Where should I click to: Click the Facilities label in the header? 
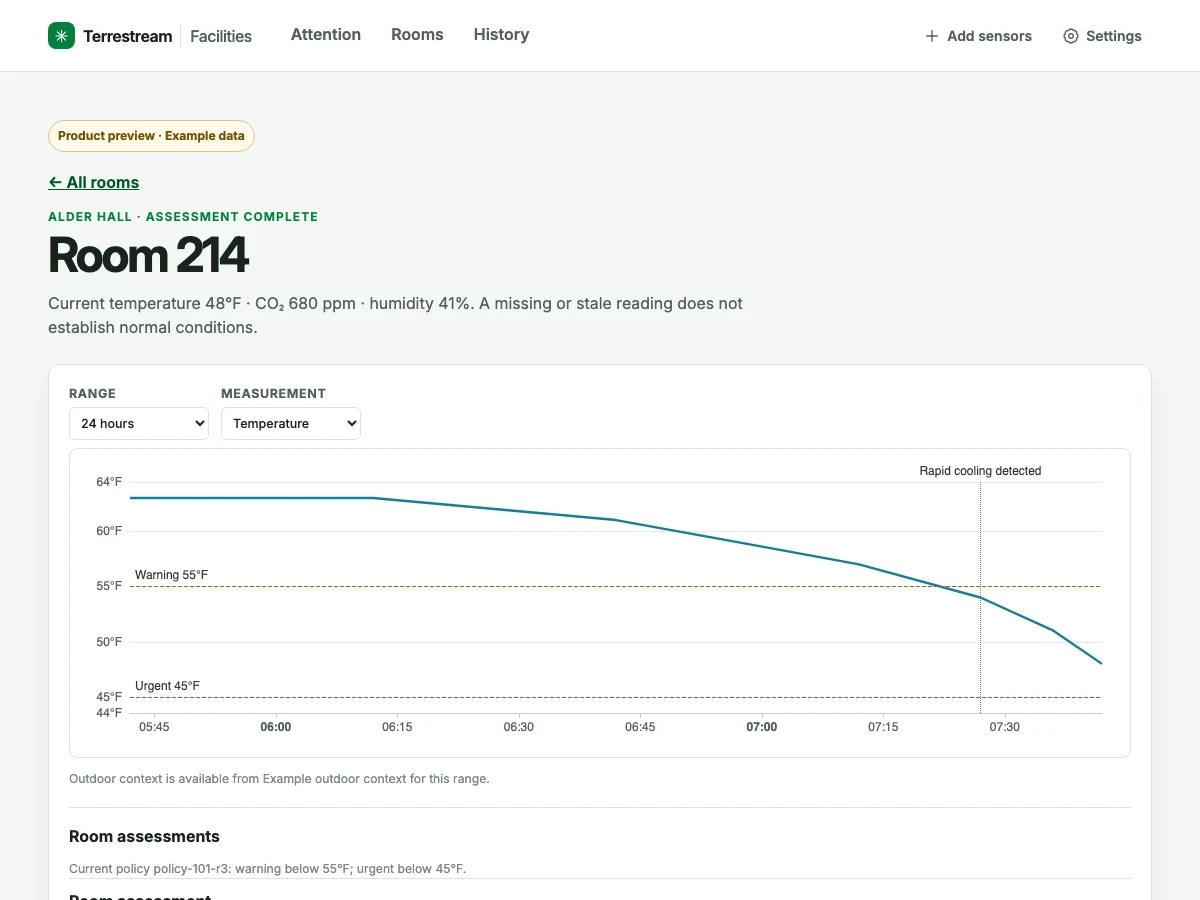click(x=221, y=36)
